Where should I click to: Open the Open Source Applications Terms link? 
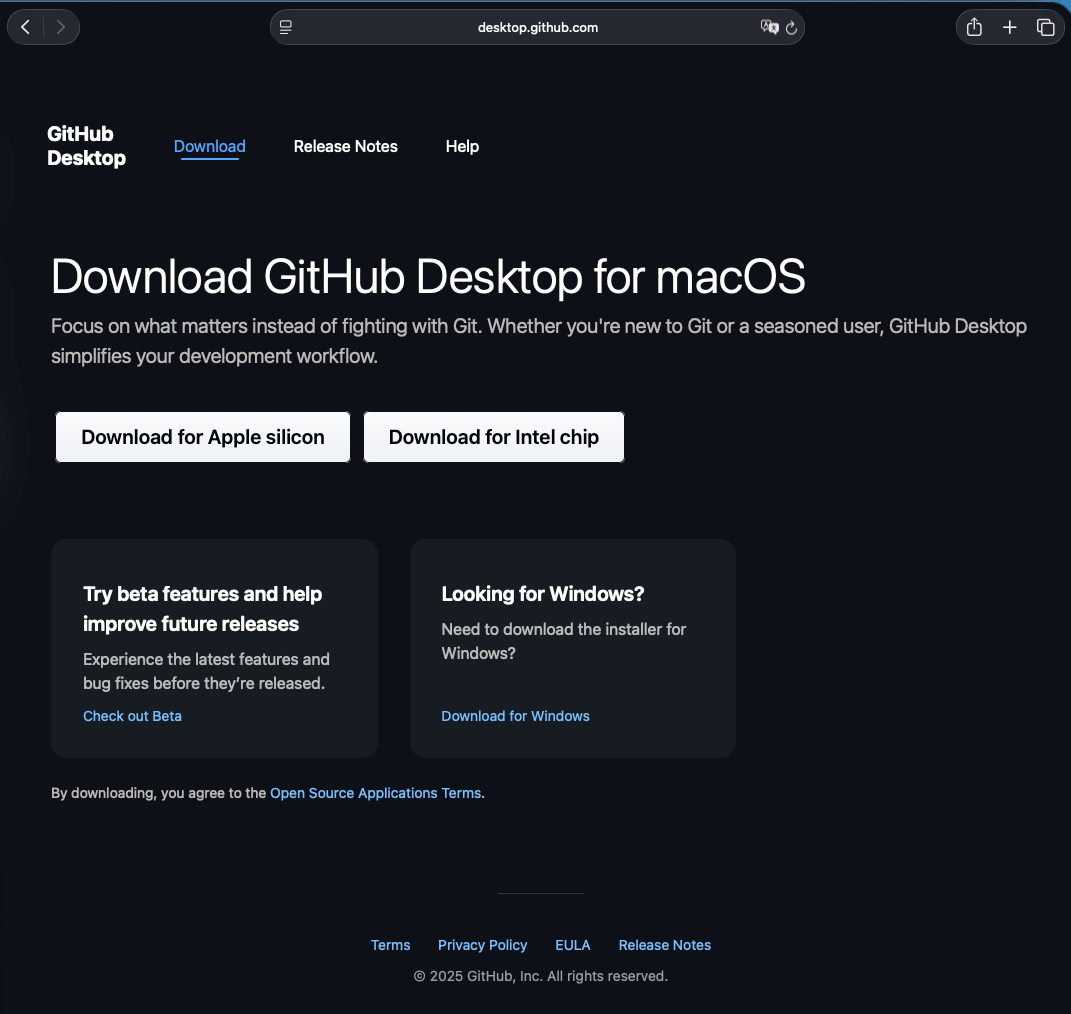376,793
